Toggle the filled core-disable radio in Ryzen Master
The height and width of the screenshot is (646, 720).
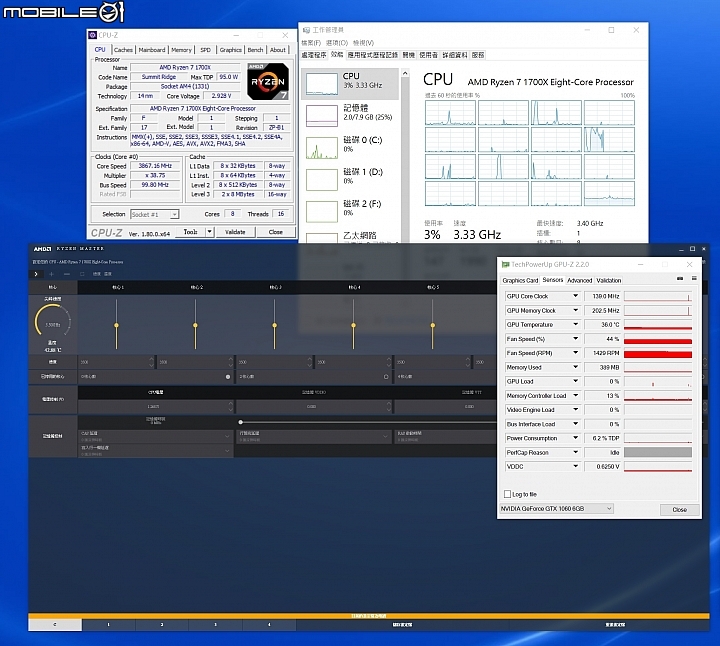(228, 376)
